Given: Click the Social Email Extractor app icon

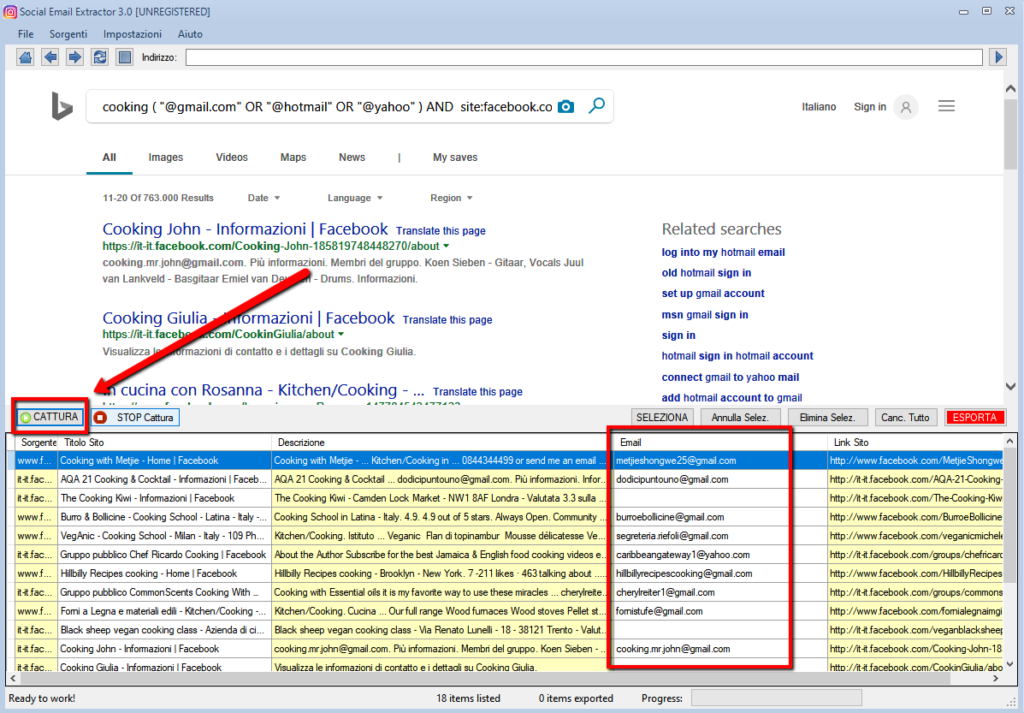Looking at the screenshot, I should point(10,12).
